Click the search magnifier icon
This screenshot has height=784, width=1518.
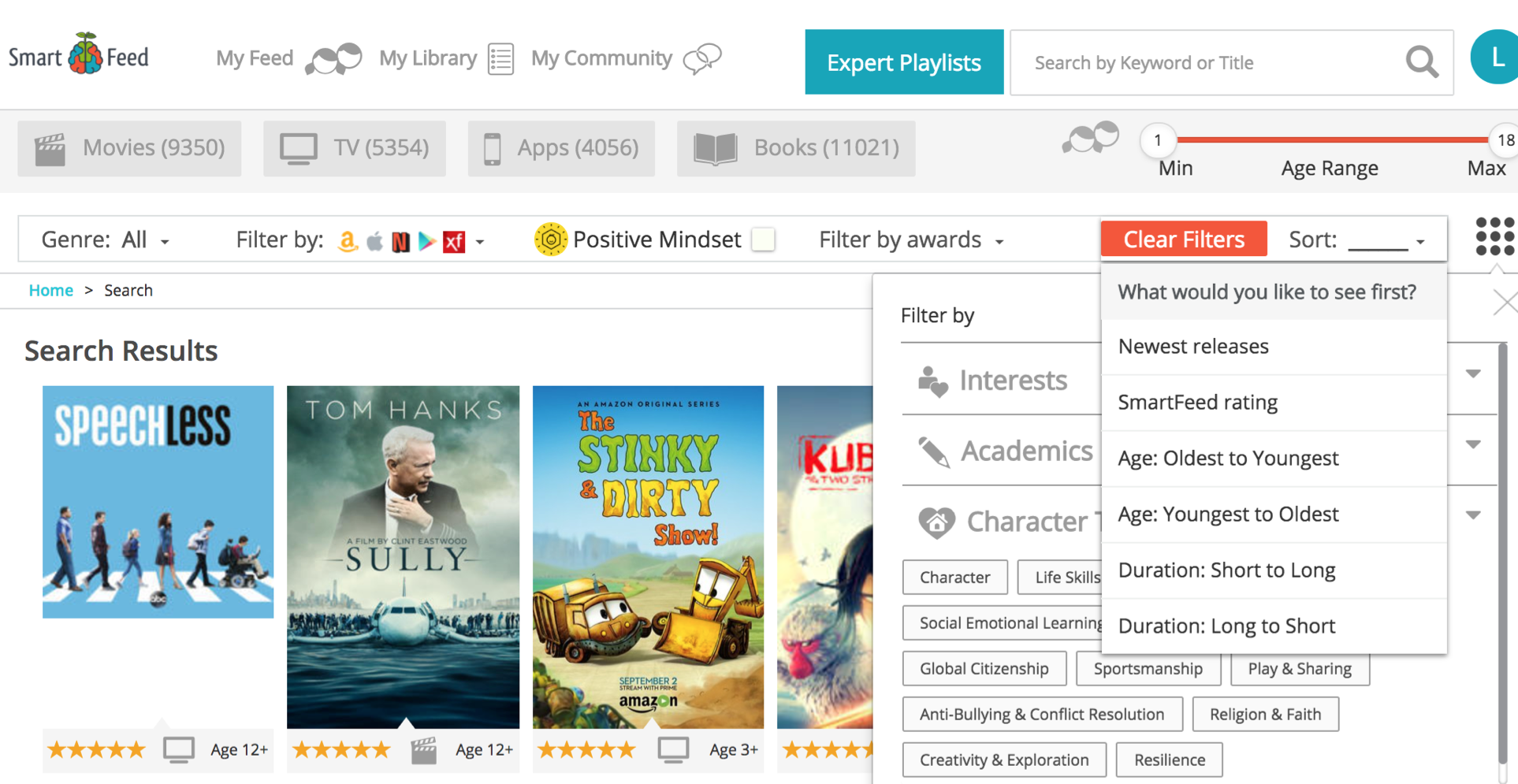pyautogui.click(x=1422, y=62)
